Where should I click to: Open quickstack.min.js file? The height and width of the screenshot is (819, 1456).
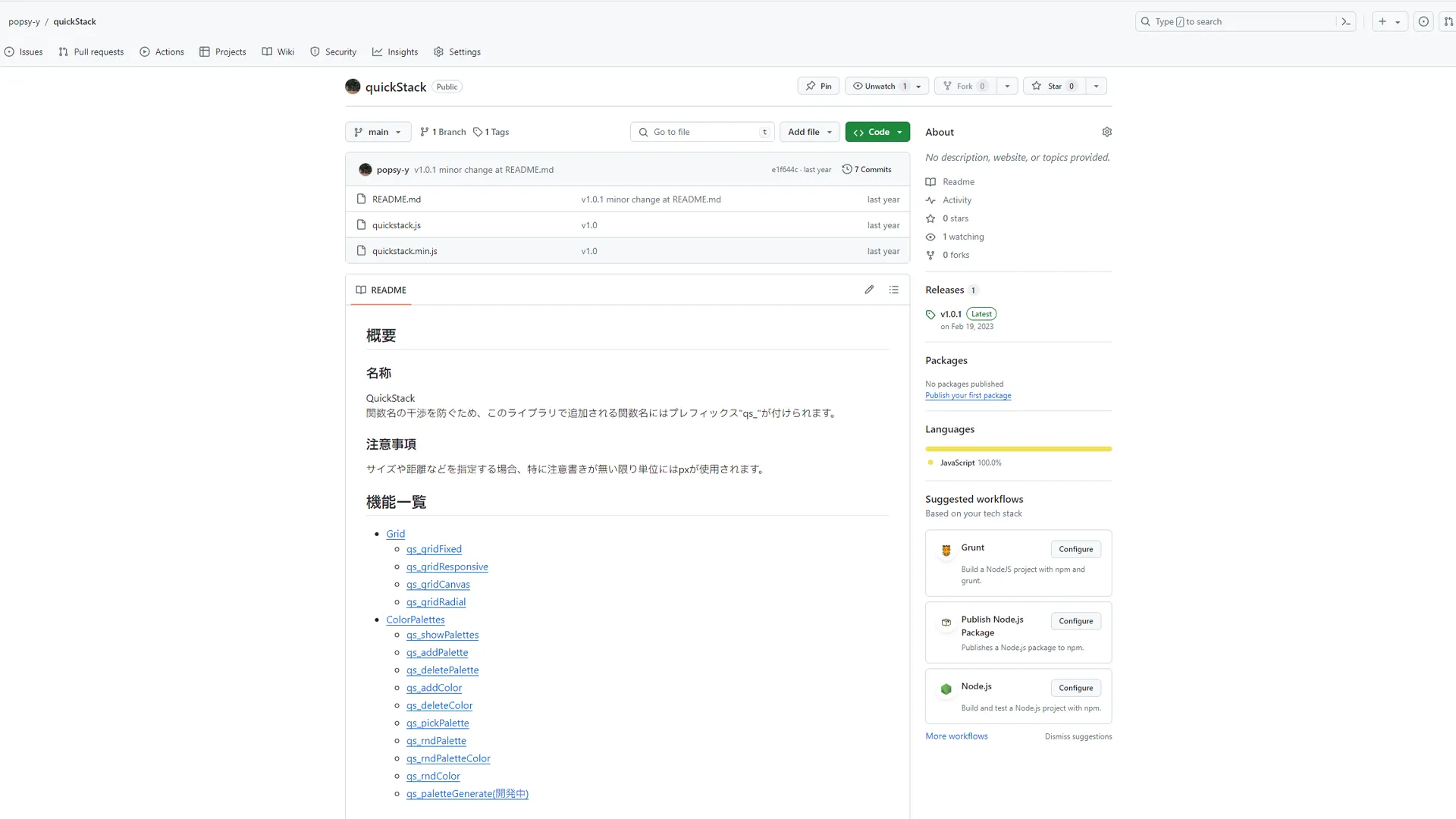coord(405,251)
